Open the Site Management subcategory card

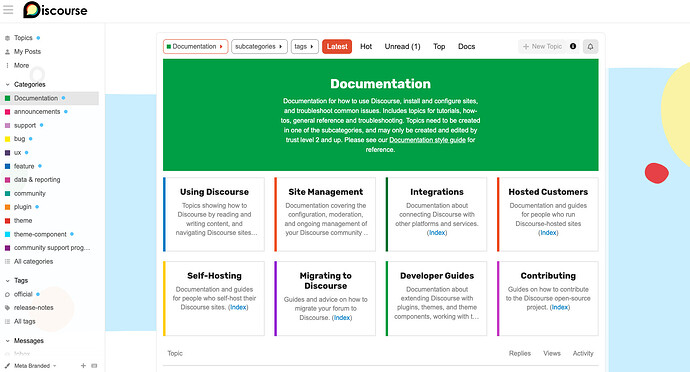(x=326, y=214)
